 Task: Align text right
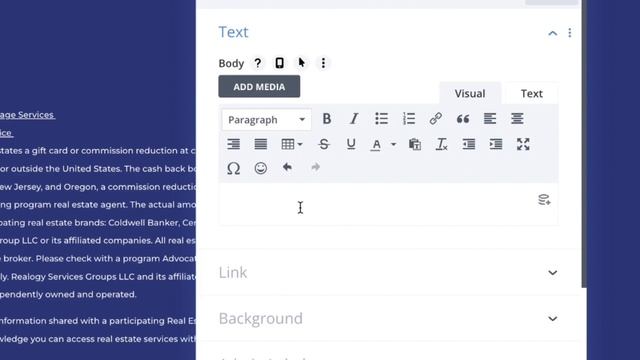[x=233, y=144]
